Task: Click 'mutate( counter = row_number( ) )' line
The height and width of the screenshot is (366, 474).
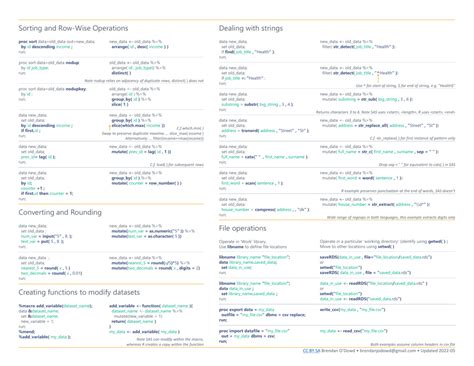Action: [x=146, y=183]
